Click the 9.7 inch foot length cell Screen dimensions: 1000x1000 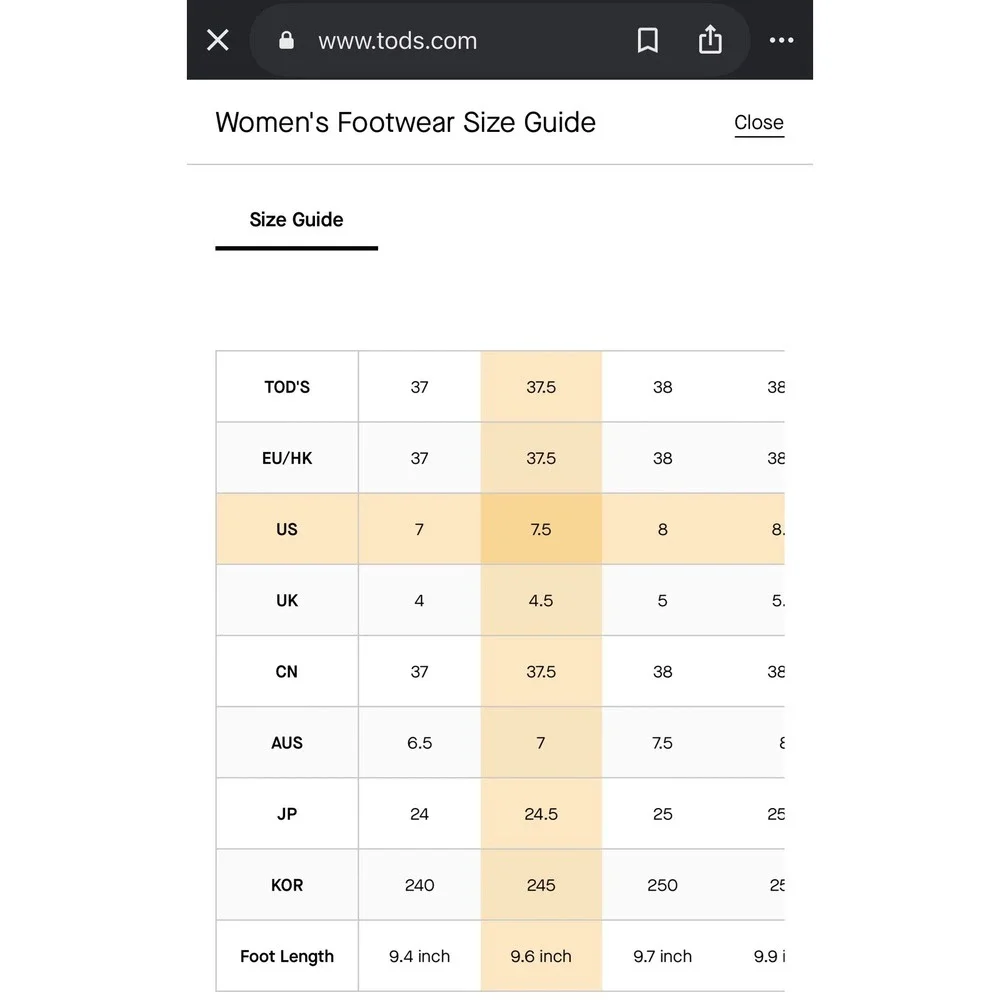tap(663, 956)
